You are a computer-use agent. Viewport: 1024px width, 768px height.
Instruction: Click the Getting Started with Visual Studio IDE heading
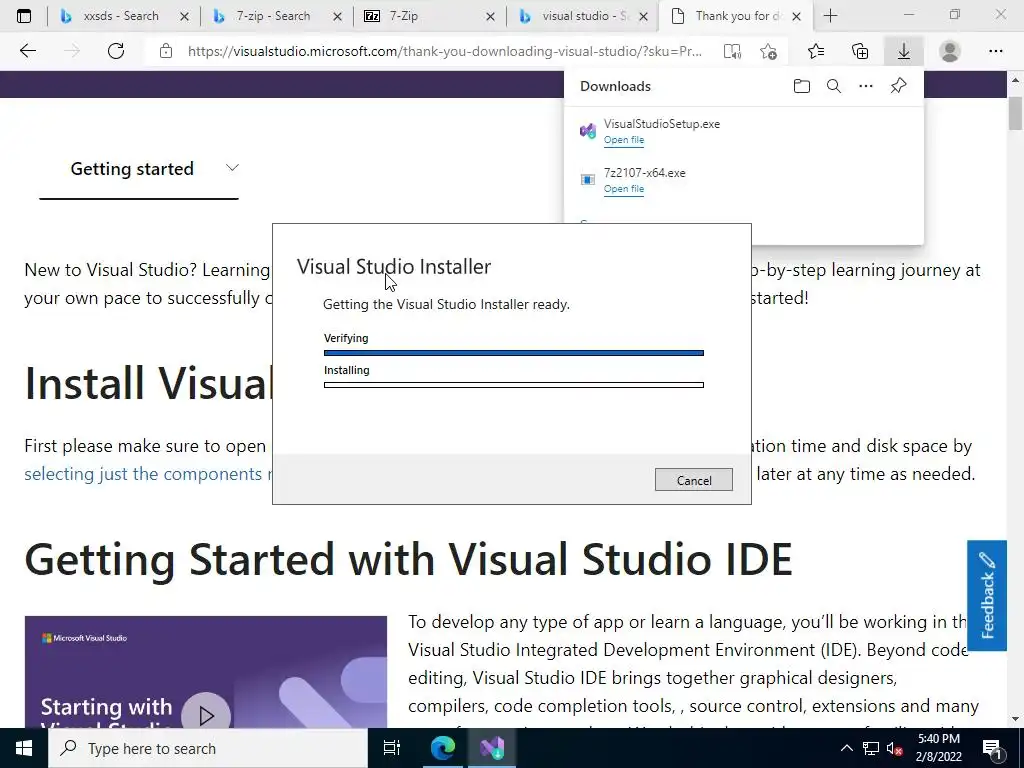point(408,559)
